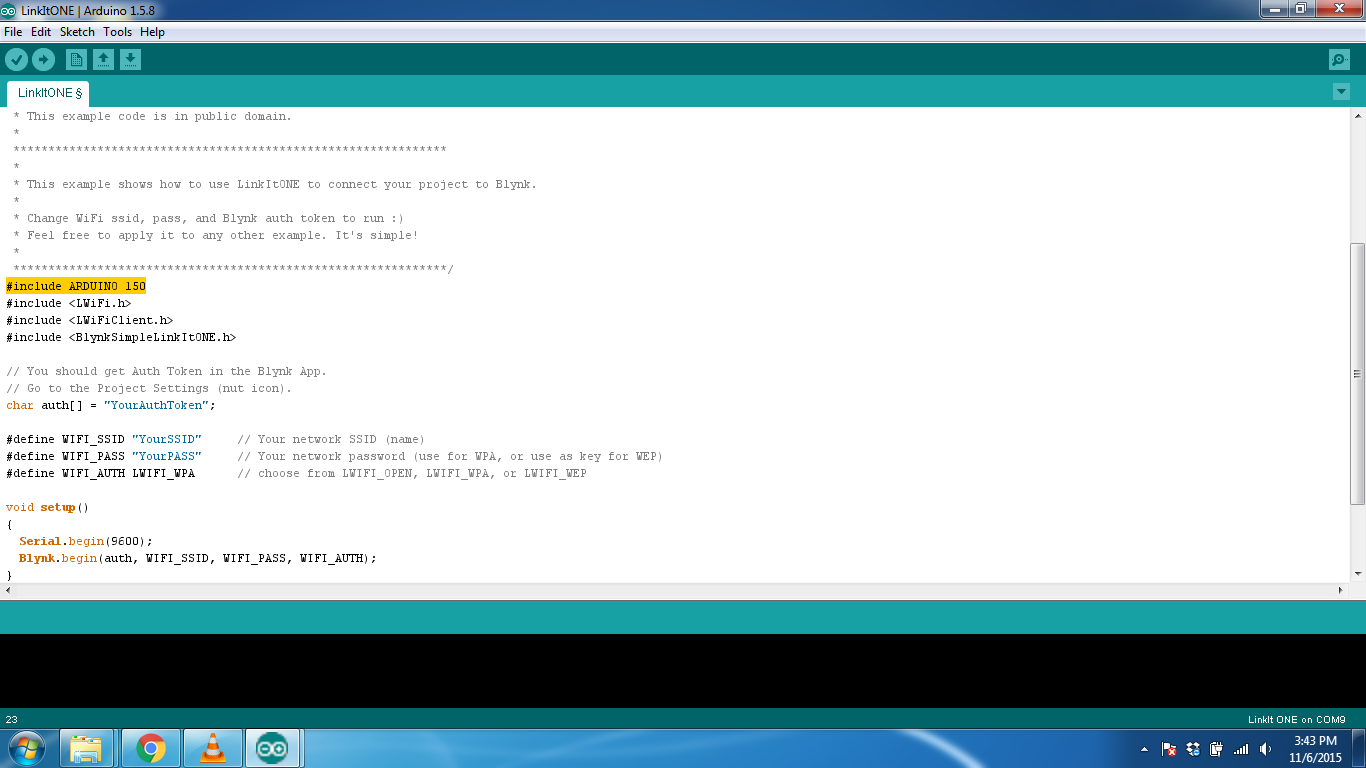Click the volume speaker tray icon

click(x=1265, y=749)
